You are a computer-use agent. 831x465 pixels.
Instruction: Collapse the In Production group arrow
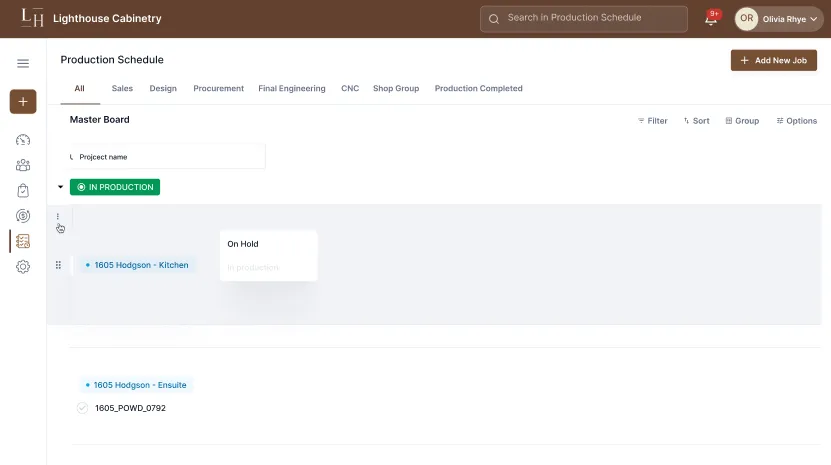(60, 187)
